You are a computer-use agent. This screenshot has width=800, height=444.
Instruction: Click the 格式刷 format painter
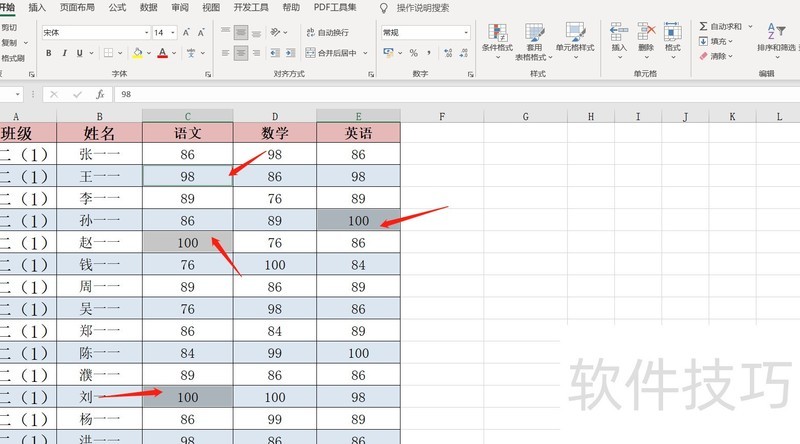[12, 58]
